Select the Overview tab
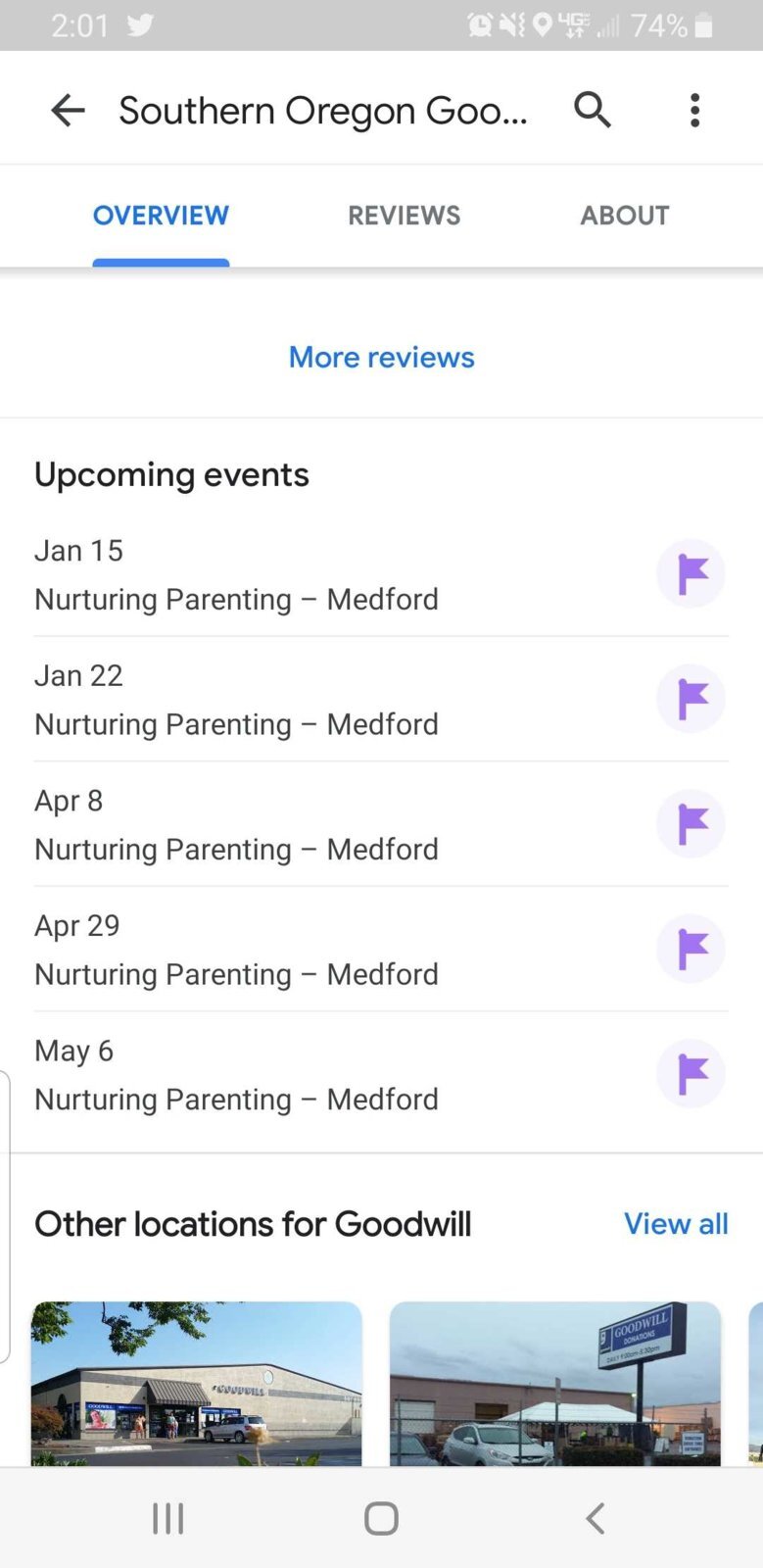The image size is (763, 1568). [161, 216]
